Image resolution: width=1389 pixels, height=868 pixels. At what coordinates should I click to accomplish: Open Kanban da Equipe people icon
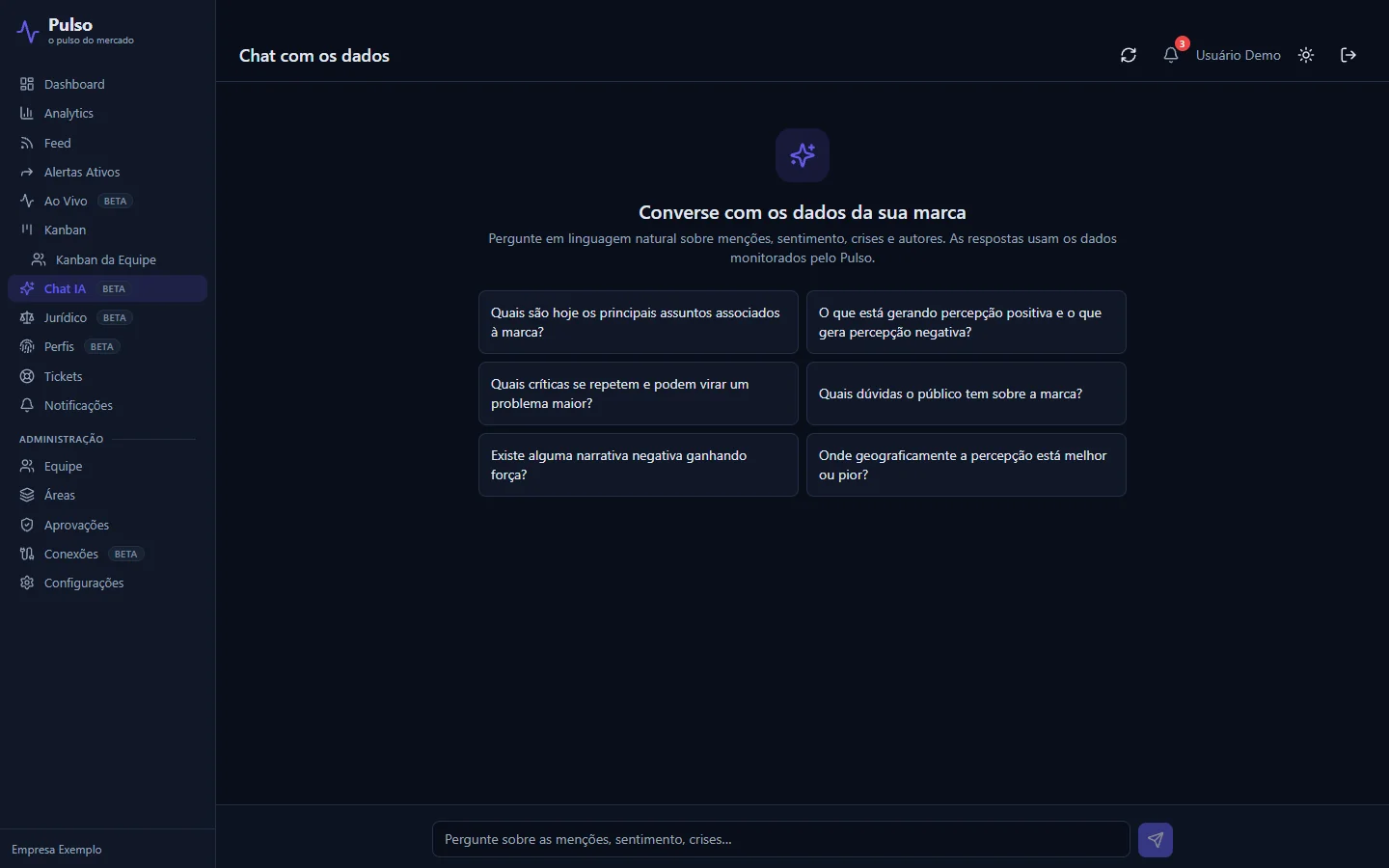39,259
